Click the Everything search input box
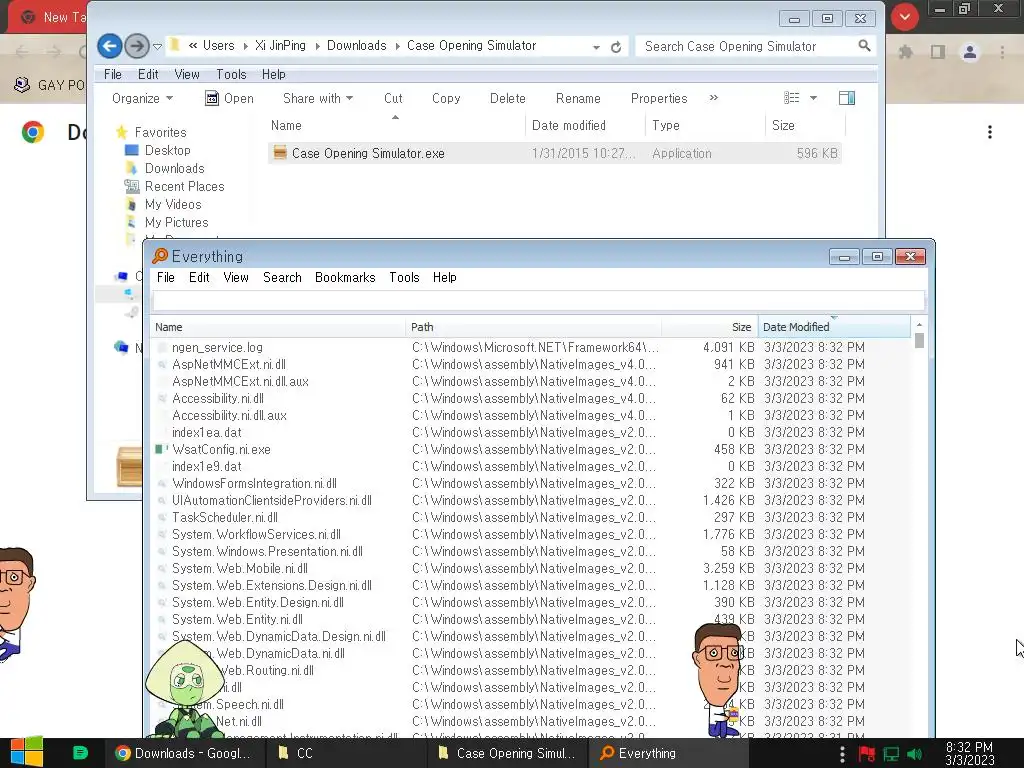This screenshot has height=768, width=1024. pyautogui.click(x=539, y=301)
